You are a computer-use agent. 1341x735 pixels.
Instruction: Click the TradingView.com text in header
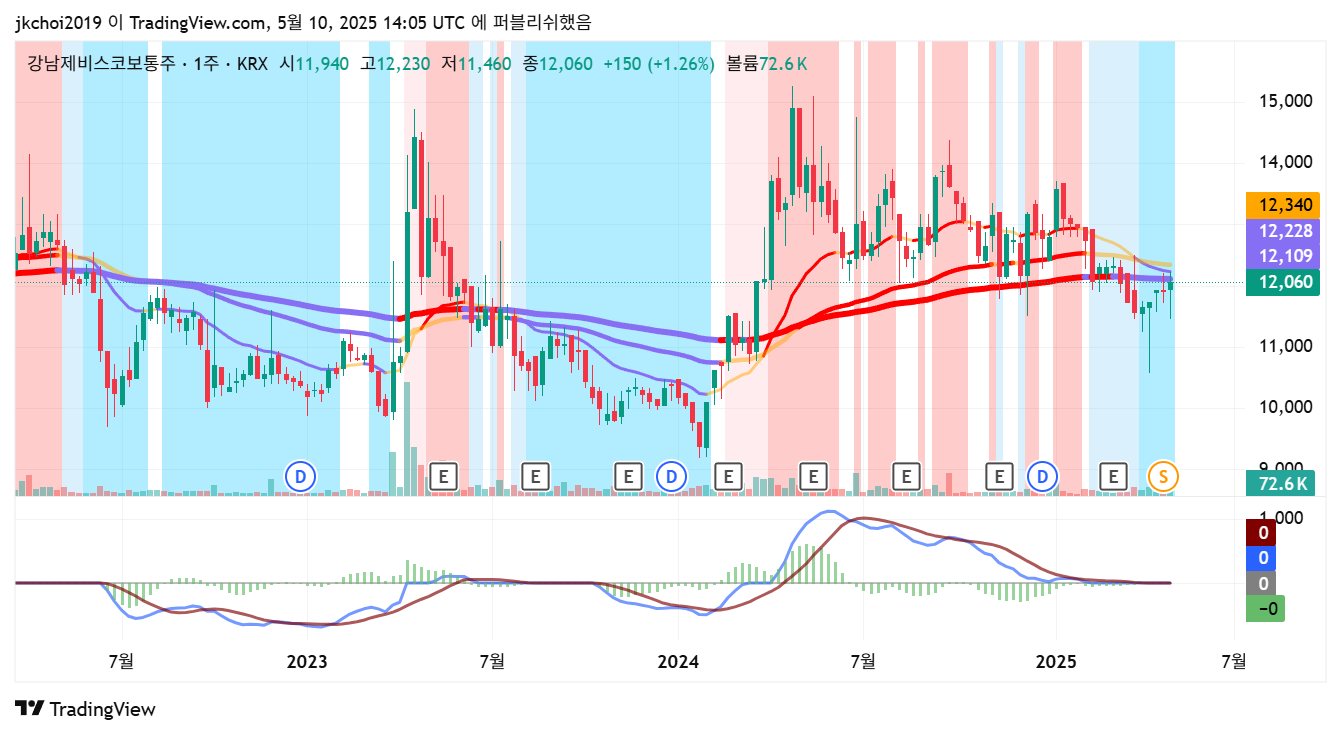pyautogui.click(x=199, y=22)
